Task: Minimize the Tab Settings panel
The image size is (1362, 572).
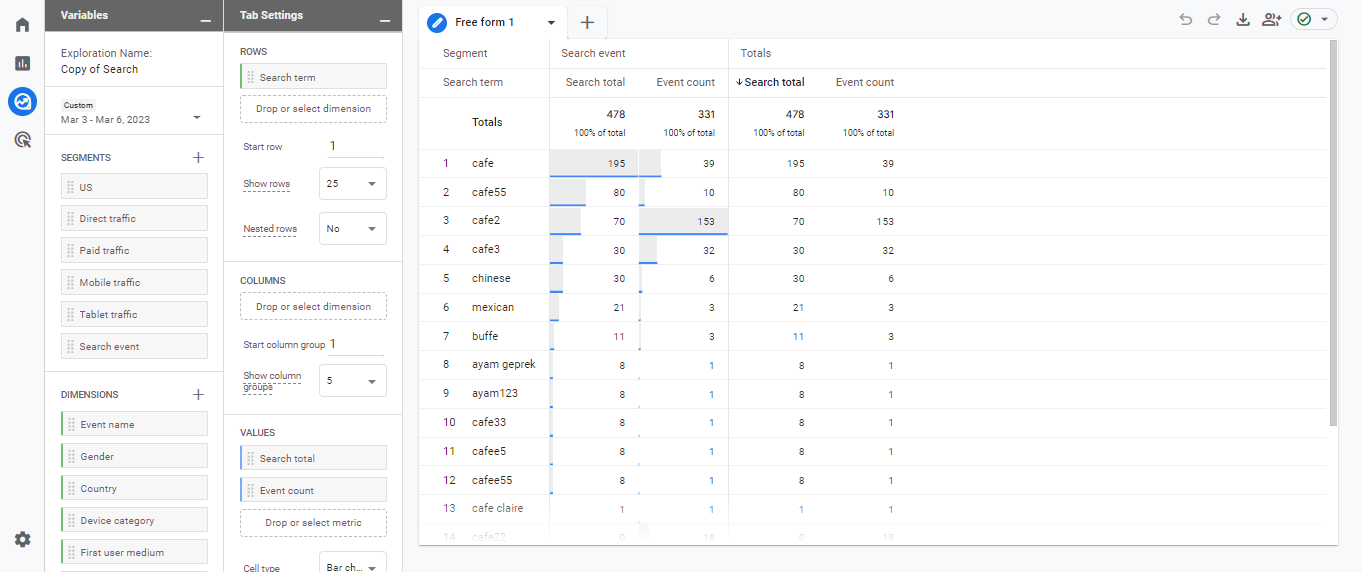Action: (x=385, y=17)
